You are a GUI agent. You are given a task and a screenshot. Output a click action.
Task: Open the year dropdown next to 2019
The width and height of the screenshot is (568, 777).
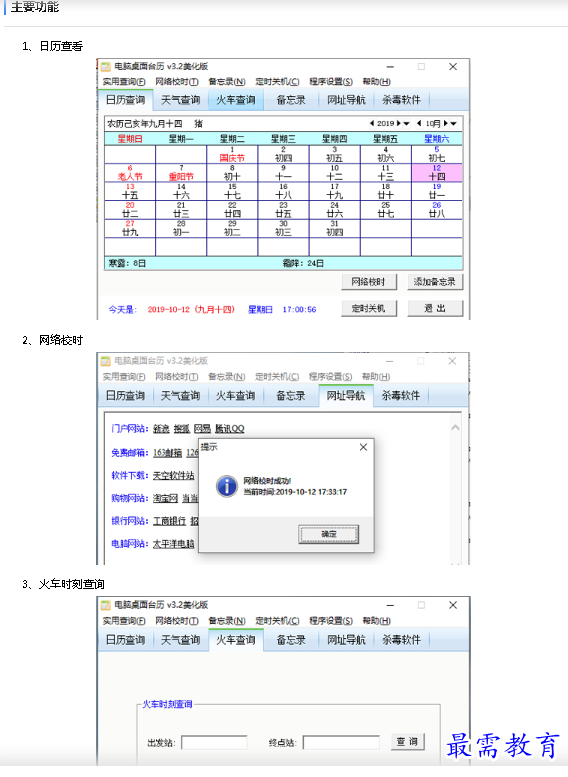click(x=406, y=123)
